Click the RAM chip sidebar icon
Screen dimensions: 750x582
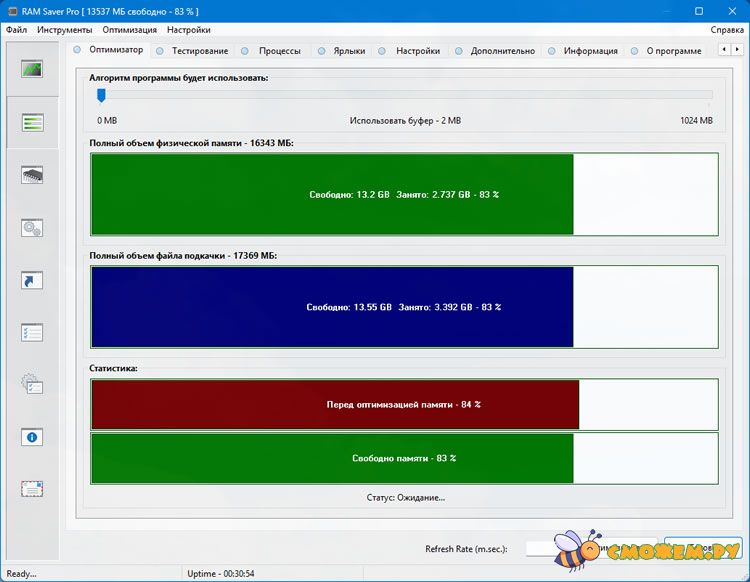[x=33, y=175]
